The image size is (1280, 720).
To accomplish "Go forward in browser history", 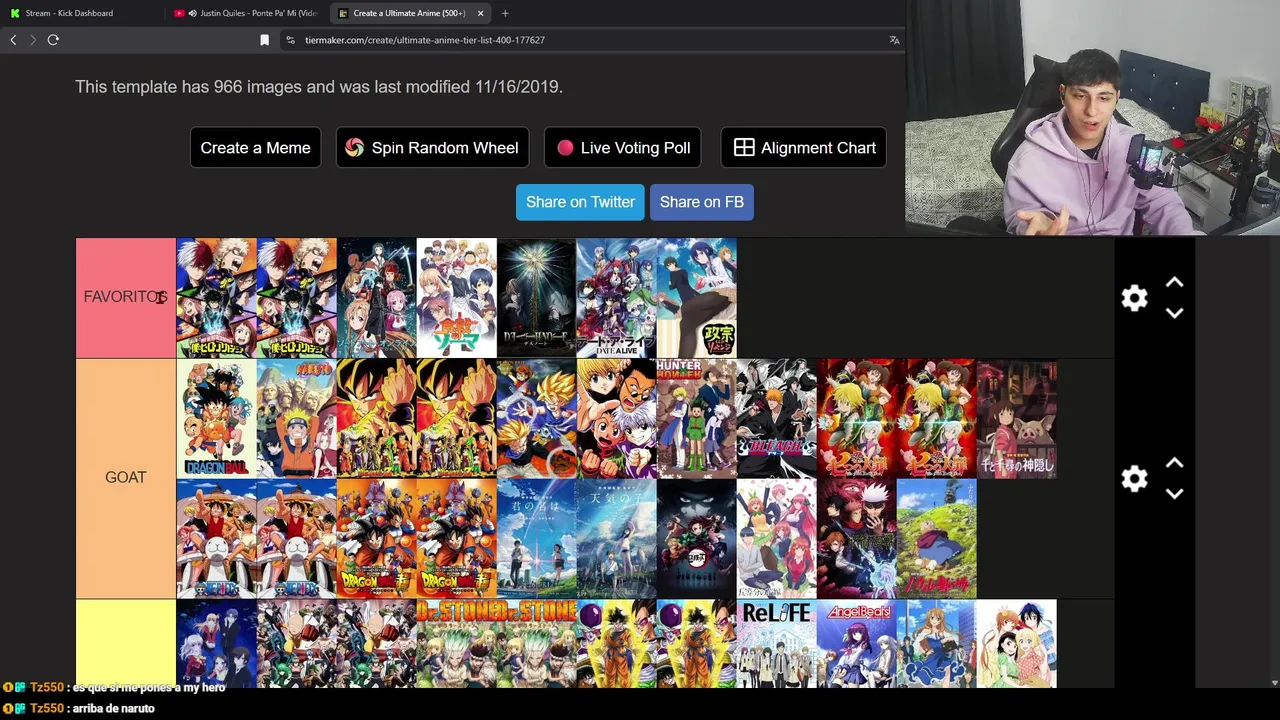I will (x=33, y=40).
